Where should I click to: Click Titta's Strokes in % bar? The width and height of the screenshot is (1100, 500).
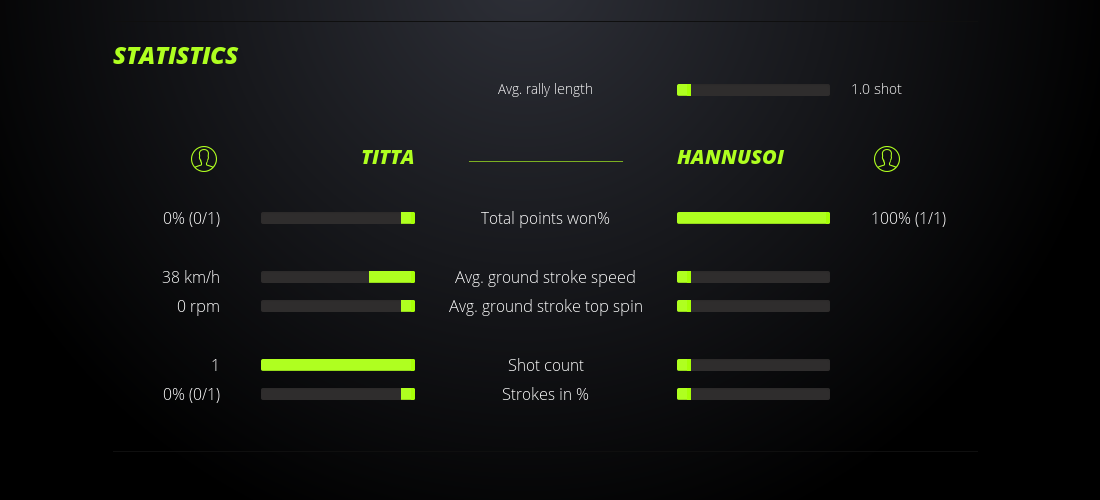tap(338, 394)
